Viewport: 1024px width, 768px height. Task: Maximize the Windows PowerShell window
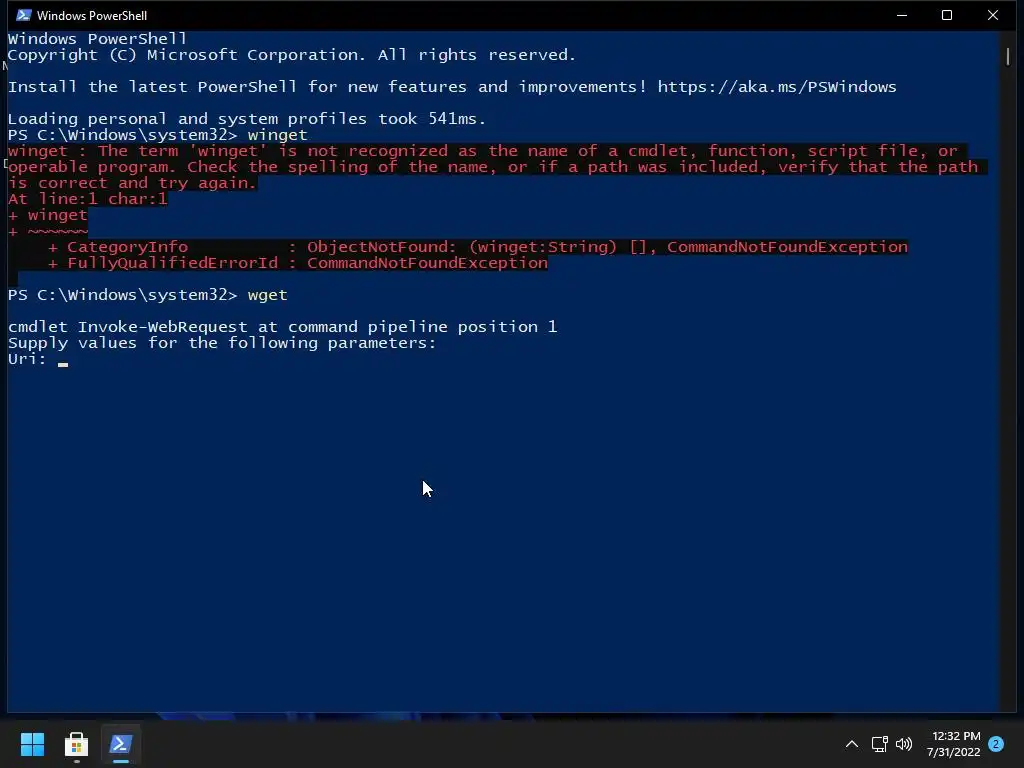coord(947,15)
